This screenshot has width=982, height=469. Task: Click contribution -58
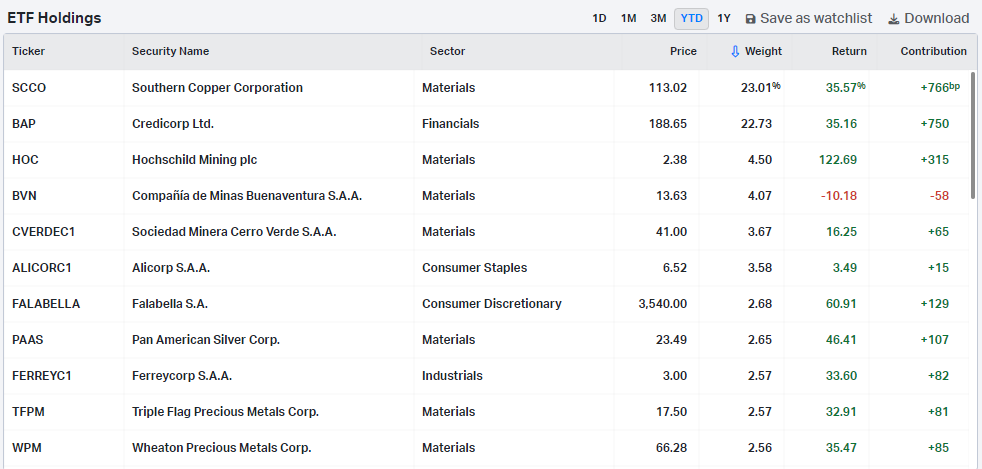pos(939,196)
